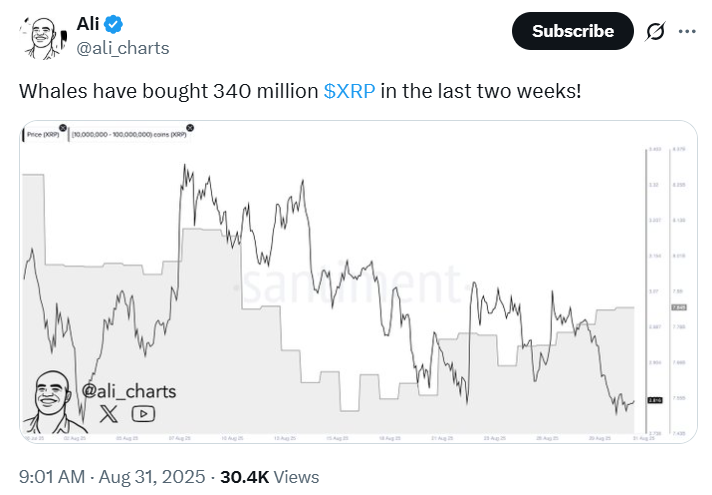Select the coins (XRP) legend tab
Screen dimensions: 712x495
(129, 134)
